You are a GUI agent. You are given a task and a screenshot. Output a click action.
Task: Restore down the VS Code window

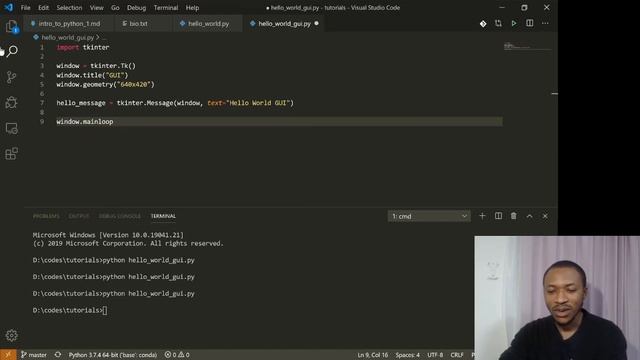524,7
